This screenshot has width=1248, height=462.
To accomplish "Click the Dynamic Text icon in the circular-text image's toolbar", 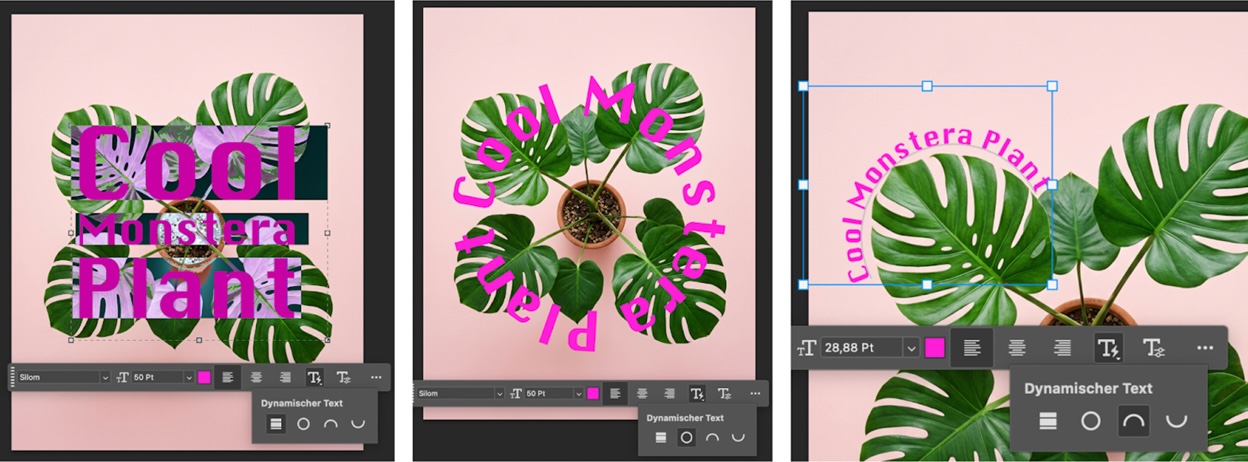I will (697, 393).
